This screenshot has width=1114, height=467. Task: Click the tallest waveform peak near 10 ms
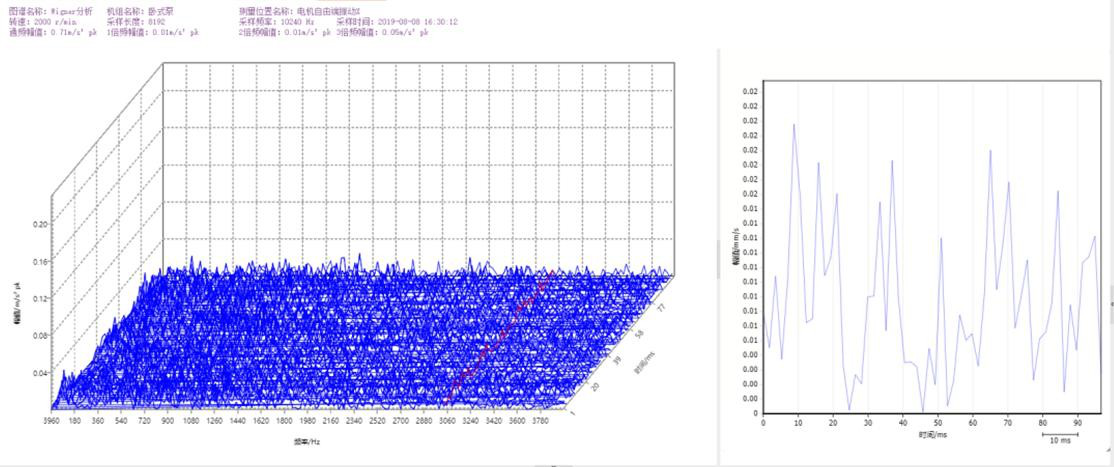(794, 125)
